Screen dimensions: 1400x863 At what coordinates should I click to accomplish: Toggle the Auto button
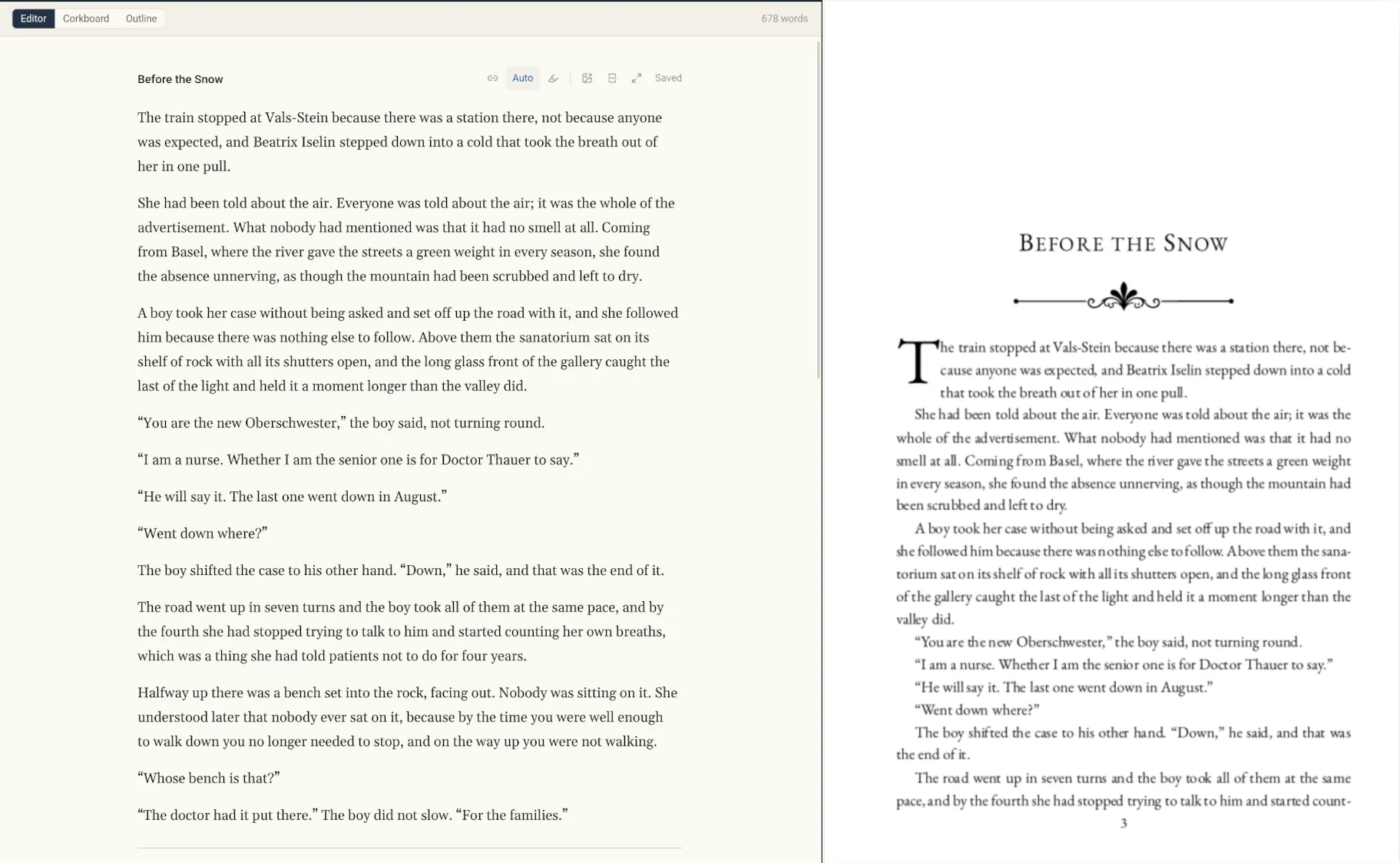pyautogui.click(x=522, y=78)
